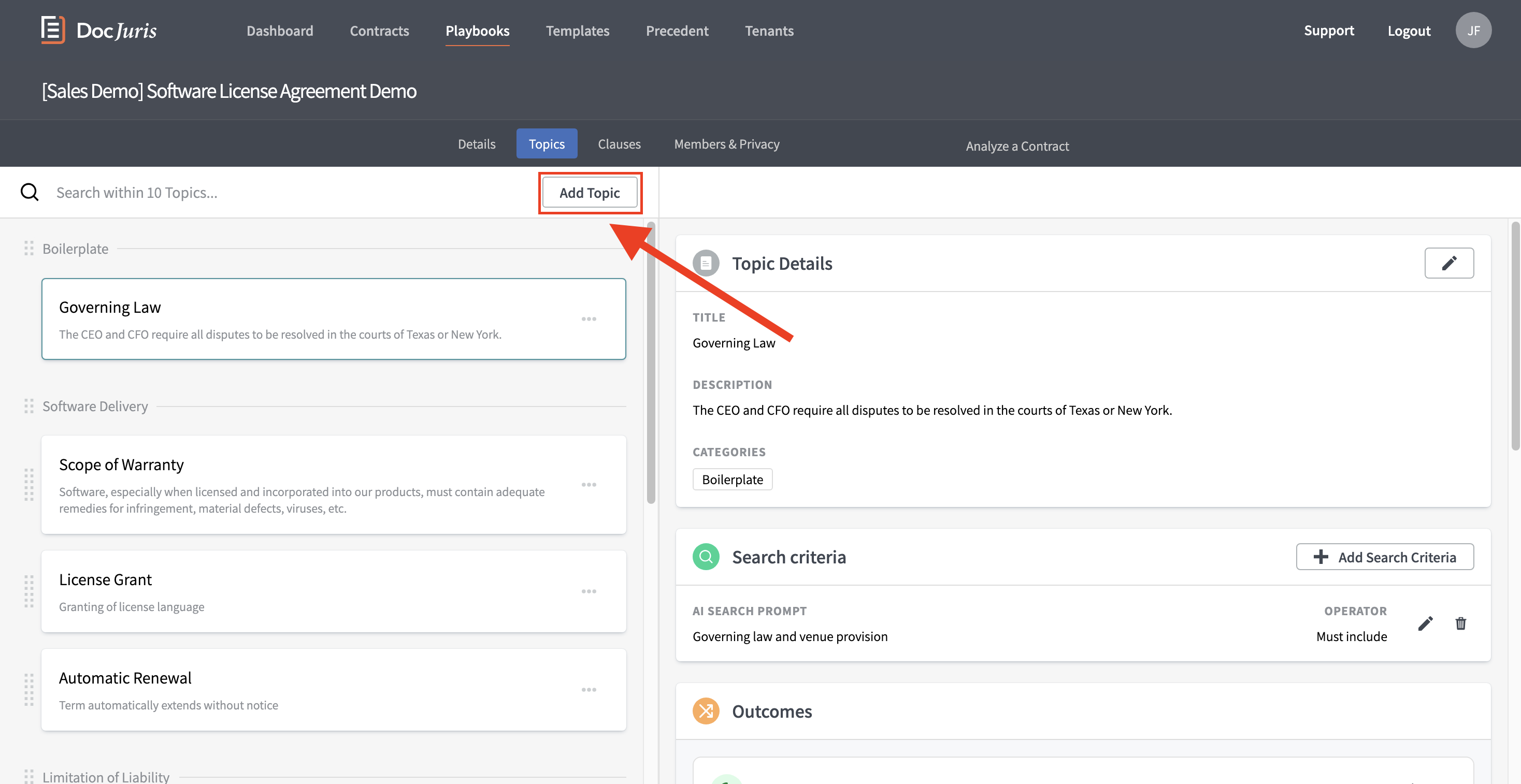Image resolution: width=1521 pixels, height=784 pixels.
Task: Grab the License Grant drag handle
Action: [x=29, y=591]
